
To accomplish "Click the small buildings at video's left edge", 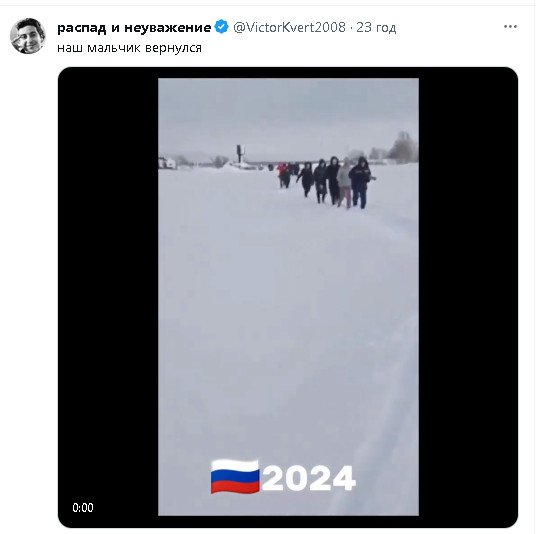I will point(168,163).
